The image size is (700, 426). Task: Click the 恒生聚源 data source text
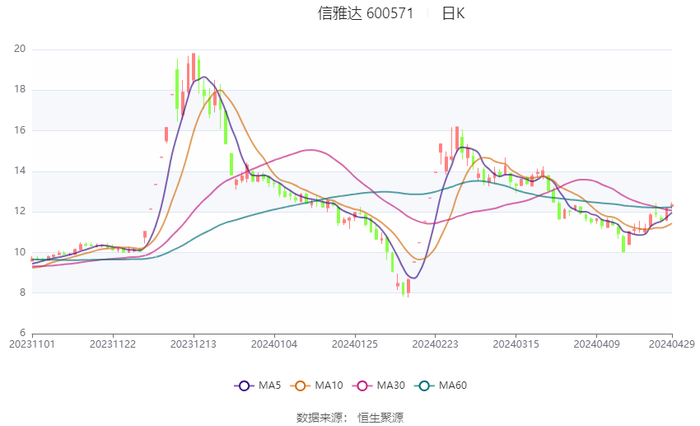[380, 418]
